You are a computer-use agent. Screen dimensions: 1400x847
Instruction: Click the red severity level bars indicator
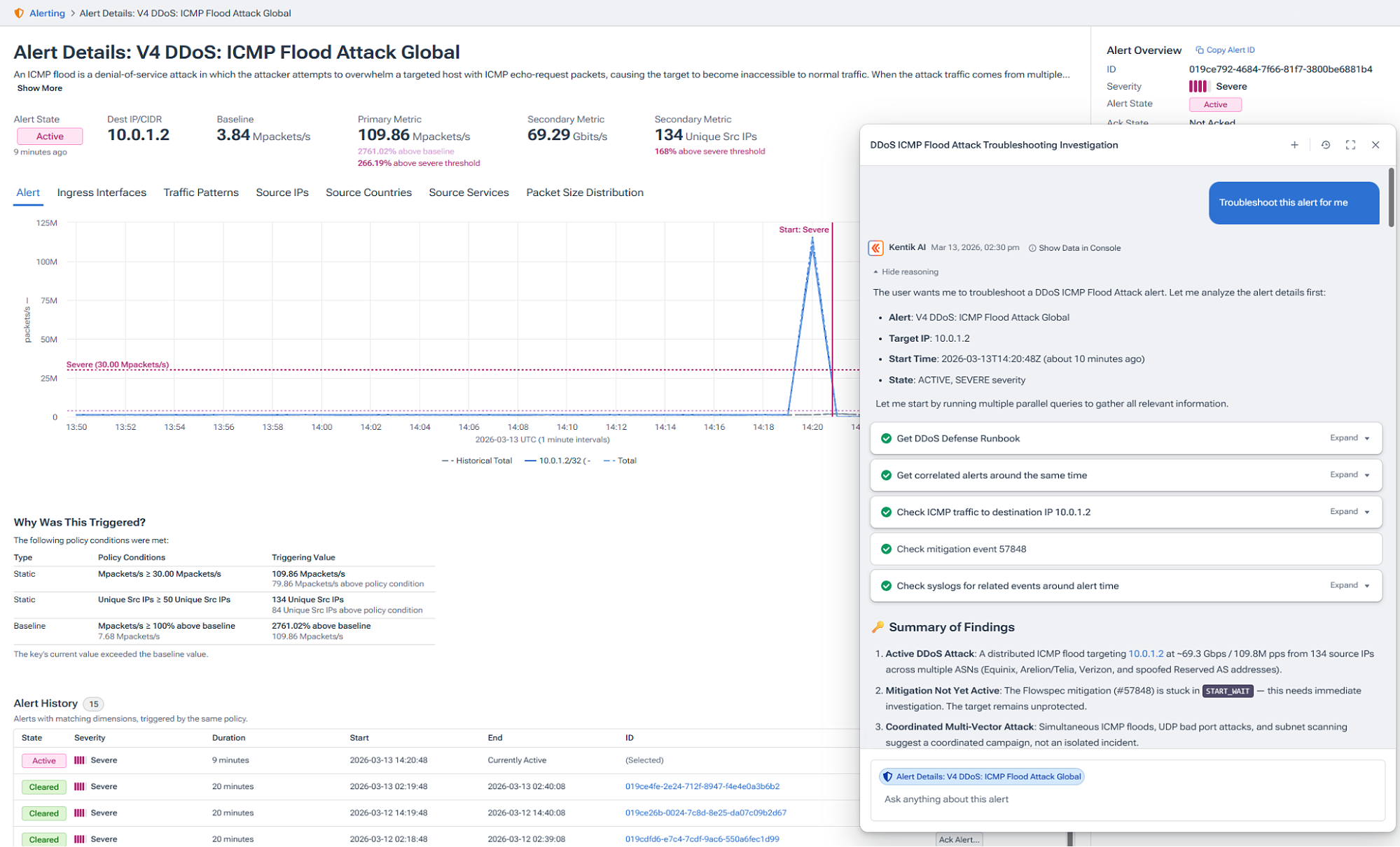(1199, 86)
